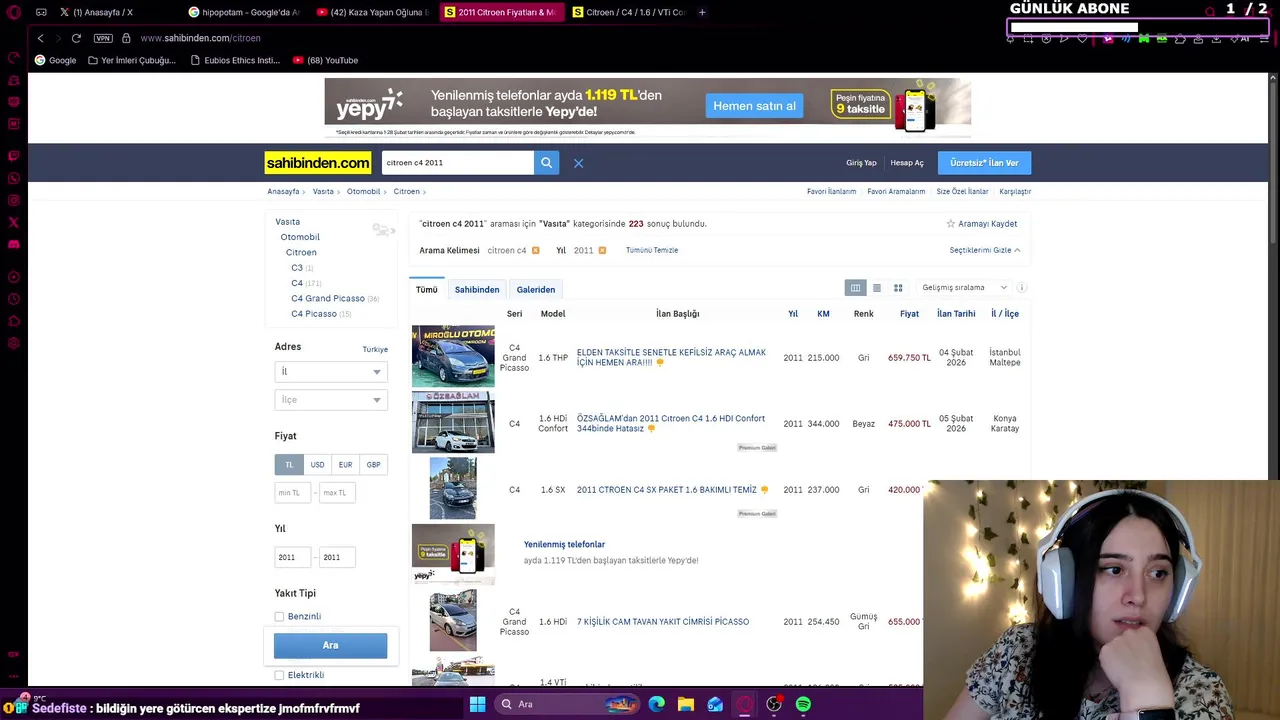The width and height of the screenshot is (1280, 720).
Task: Open YouTube (68) bookmark
Action: pyautogui.click(x=325, y=60)
